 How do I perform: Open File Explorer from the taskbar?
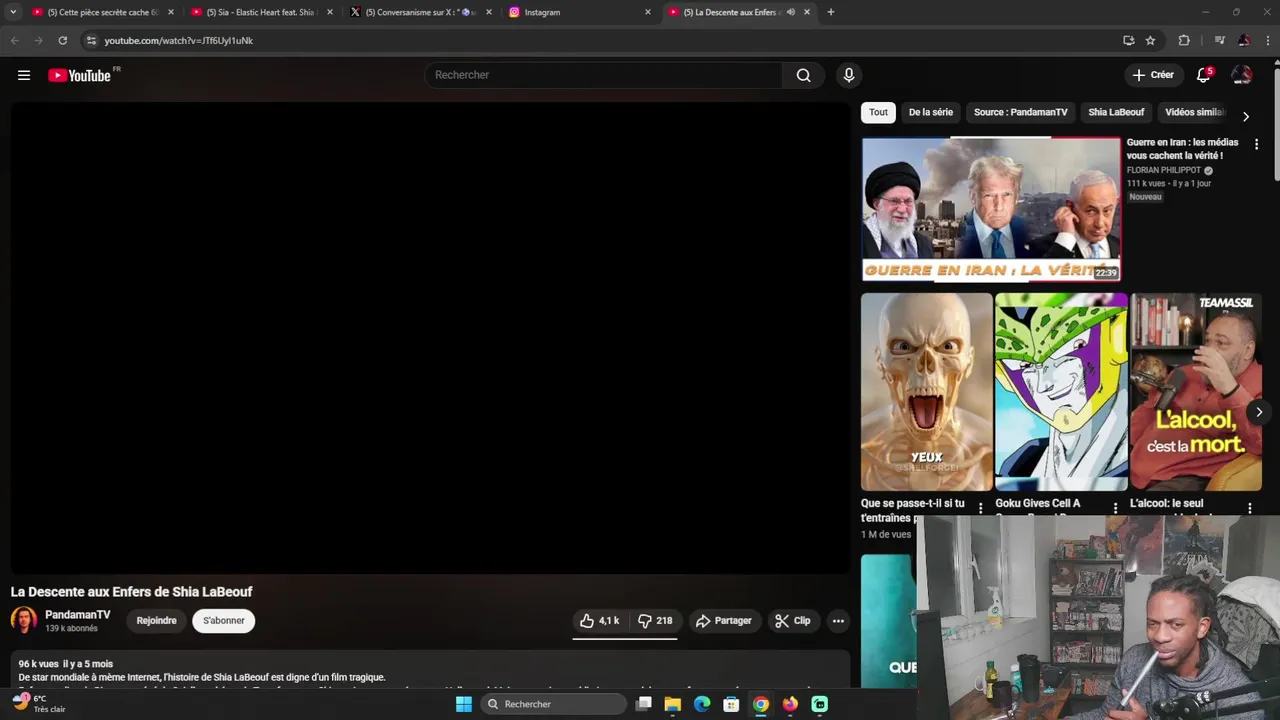tap(673, 704)
